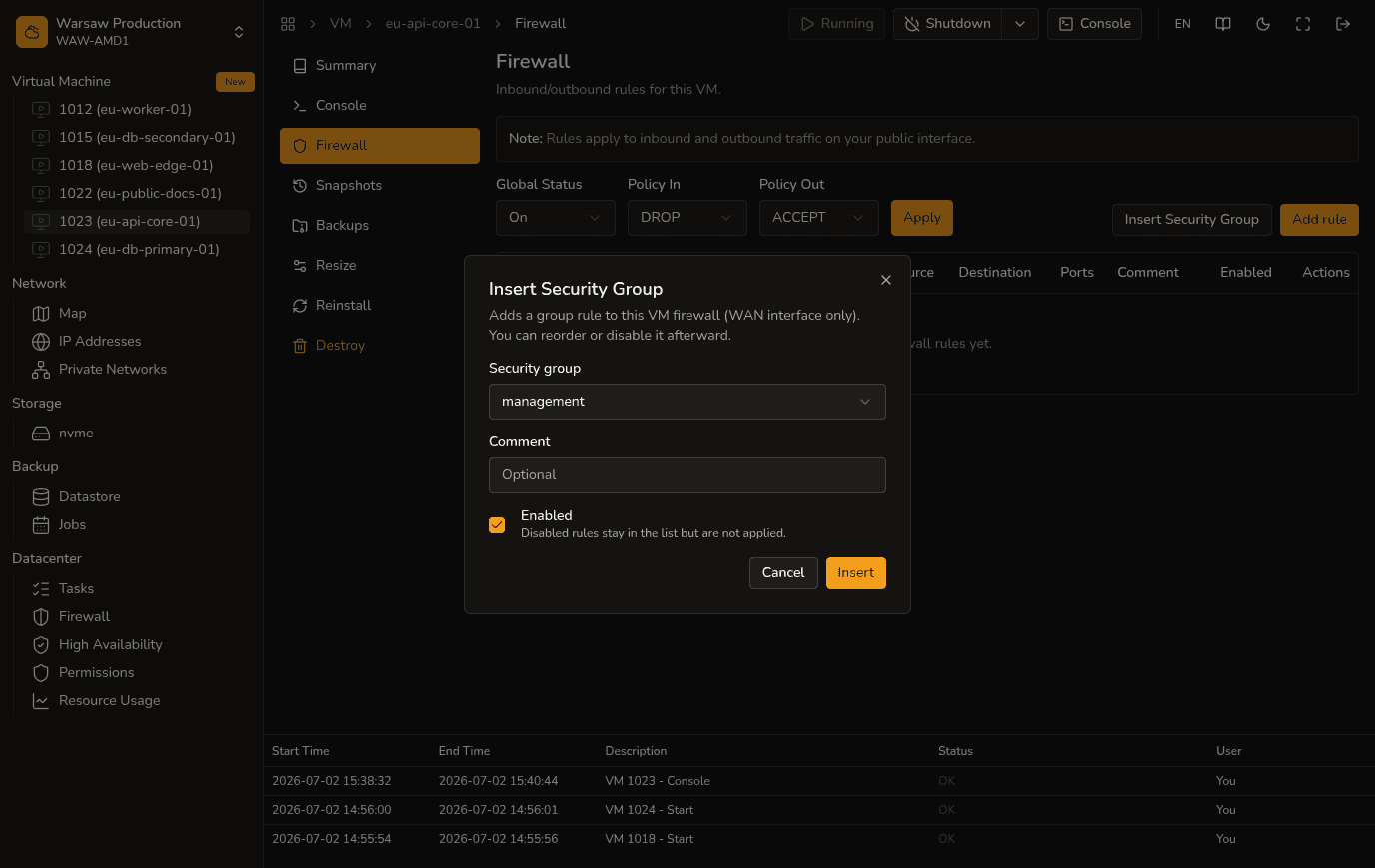1375x868 pixels.
Task: Click VM icon beside 1018 (eu-web-edge-01)
Action: (41, 165)
